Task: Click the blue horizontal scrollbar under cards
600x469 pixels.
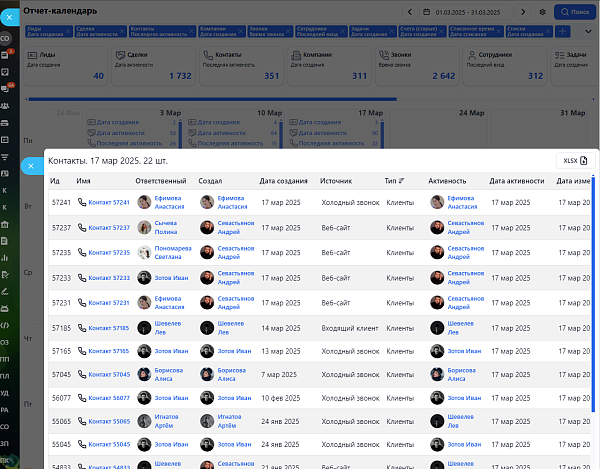Action: (212, 99)
